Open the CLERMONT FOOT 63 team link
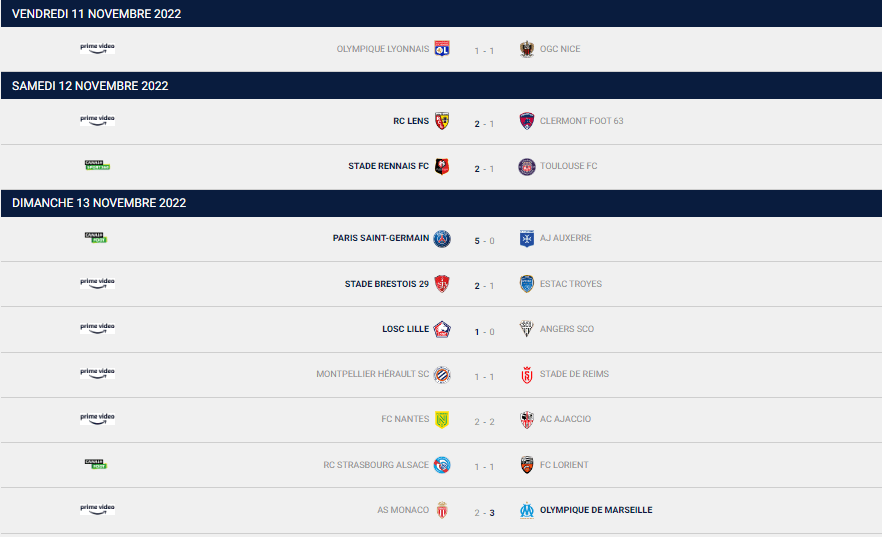This screenshot has width=882, height=537. point(582,121)
